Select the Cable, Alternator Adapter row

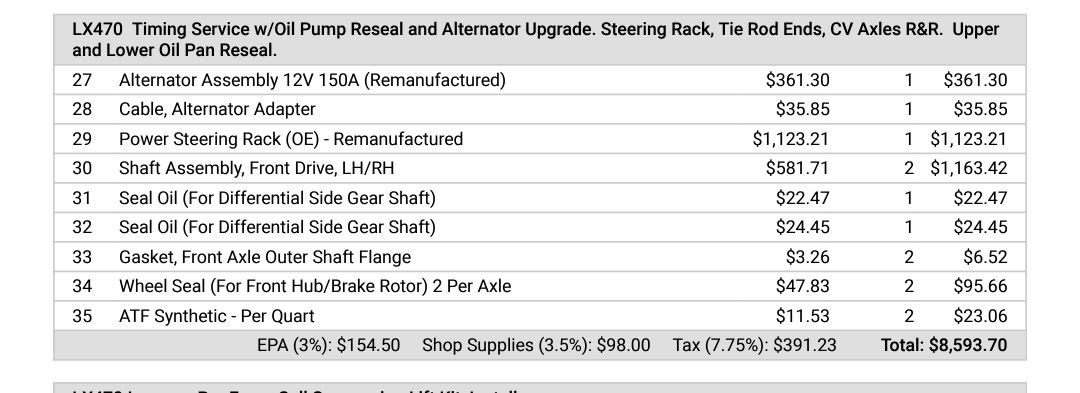point(539,109)
